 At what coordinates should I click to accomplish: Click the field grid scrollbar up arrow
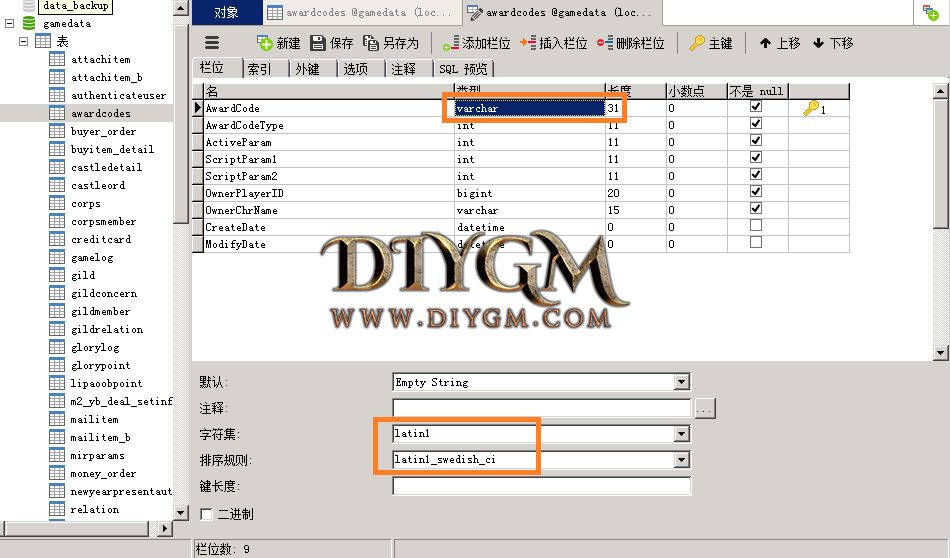point(940,91)
